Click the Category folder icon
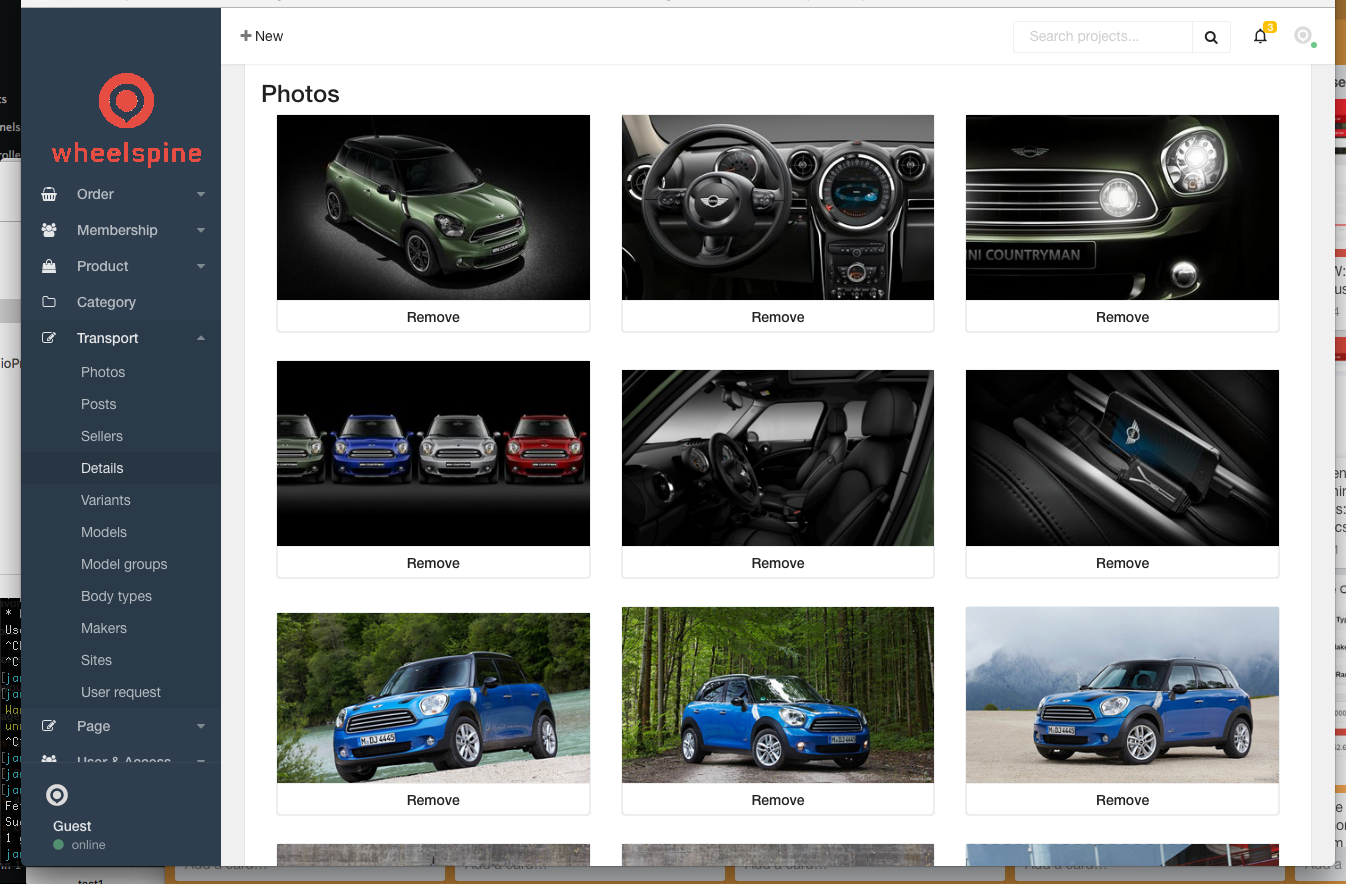Screen dimensions: 1346x884 pos(49,302)
